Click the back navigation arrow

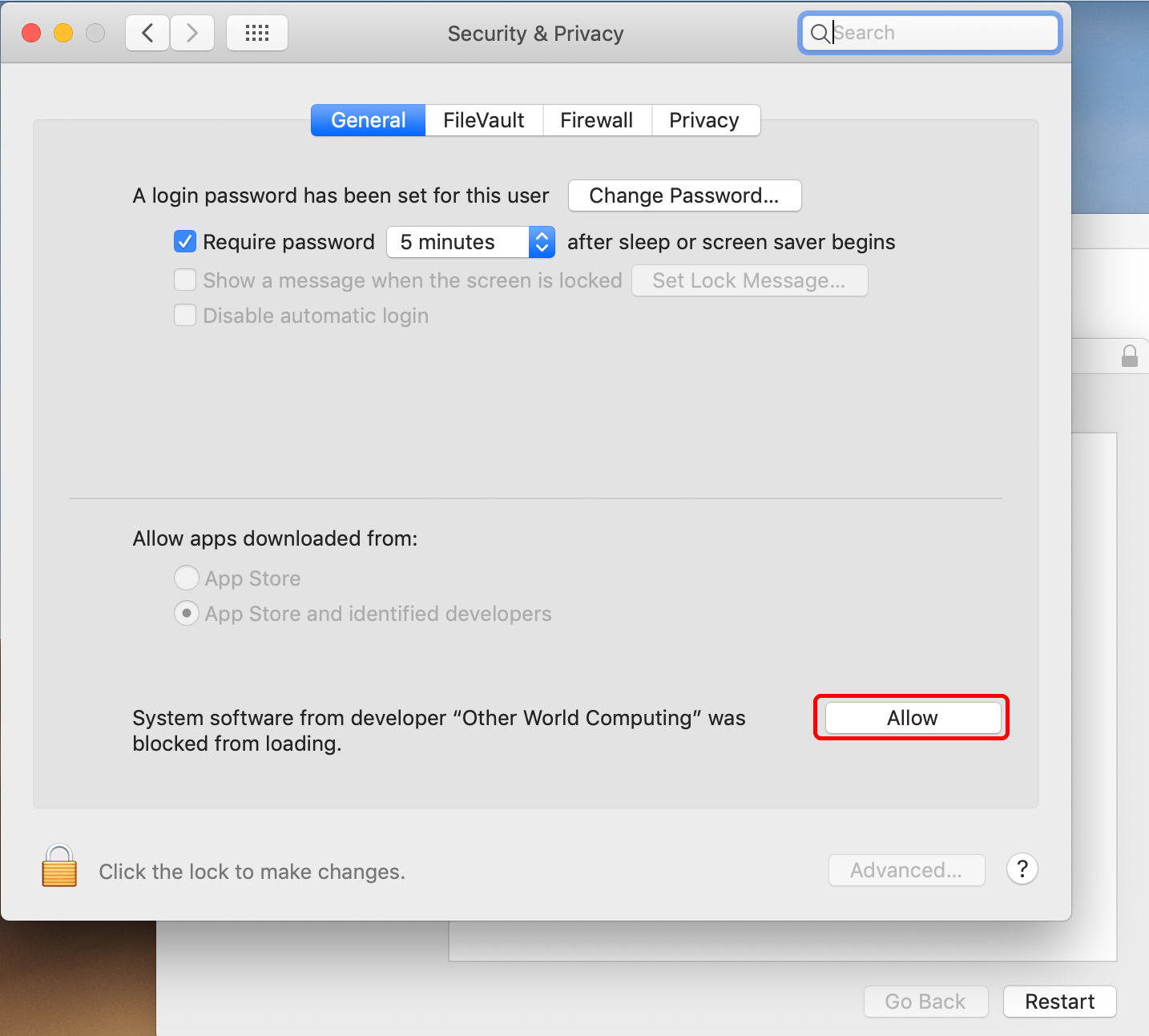pyautogui.click(x=147, y=33)
